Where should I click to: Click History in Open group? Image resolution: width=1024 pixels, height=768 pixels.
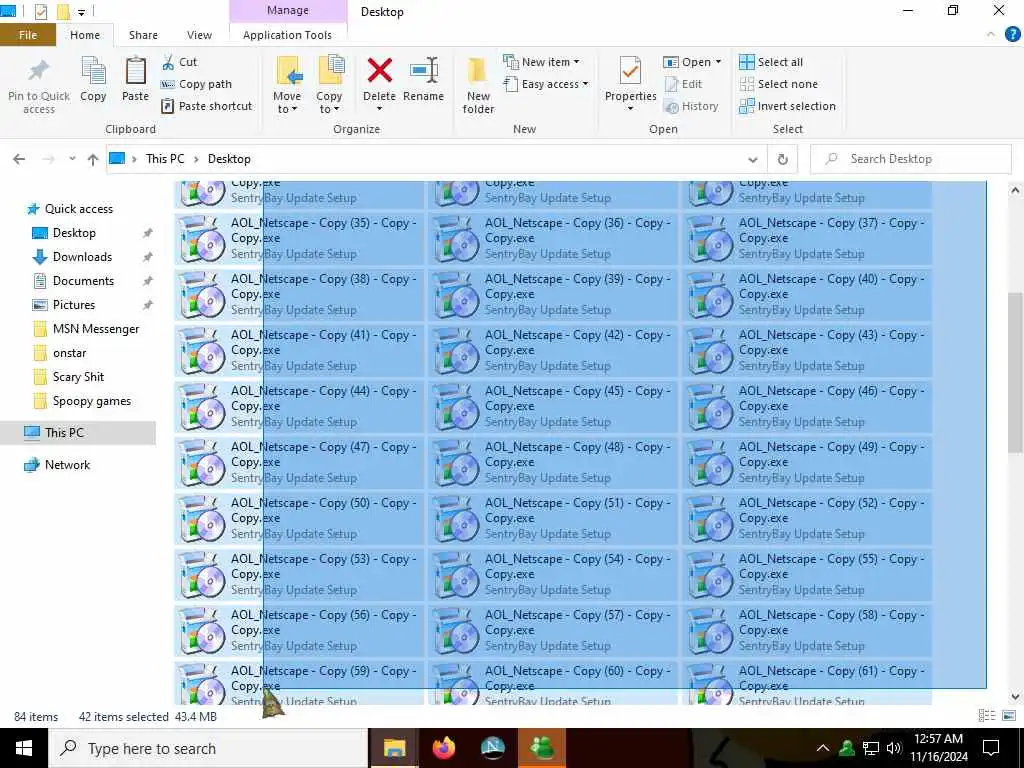tap(691, 106)
